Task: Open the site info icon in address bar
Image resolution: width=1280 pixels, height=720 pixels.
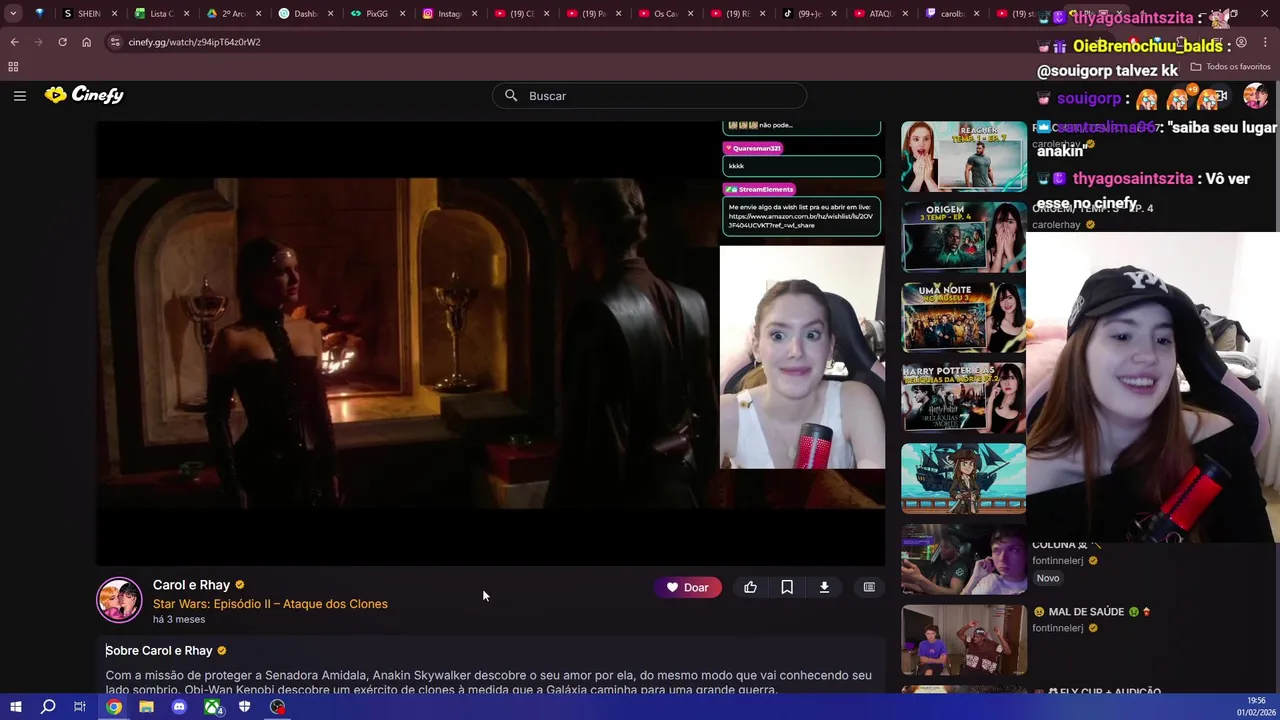Action: (x=115, y=42)
